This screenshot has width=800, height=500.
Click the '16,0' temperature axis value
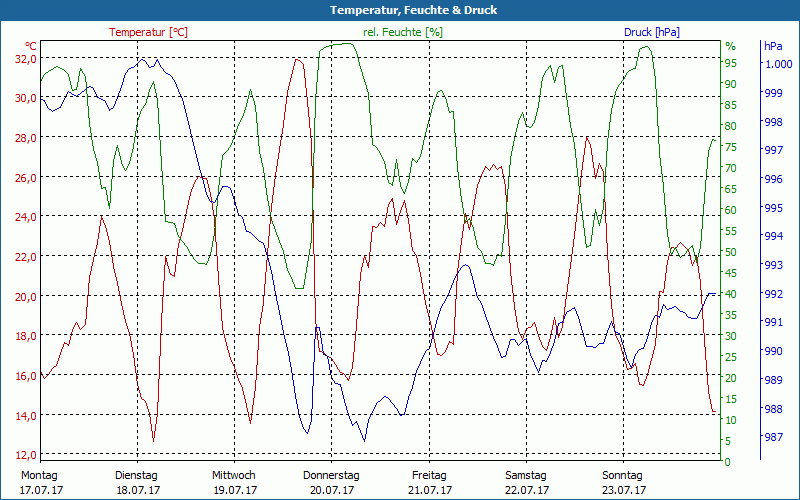pos(26,376)
